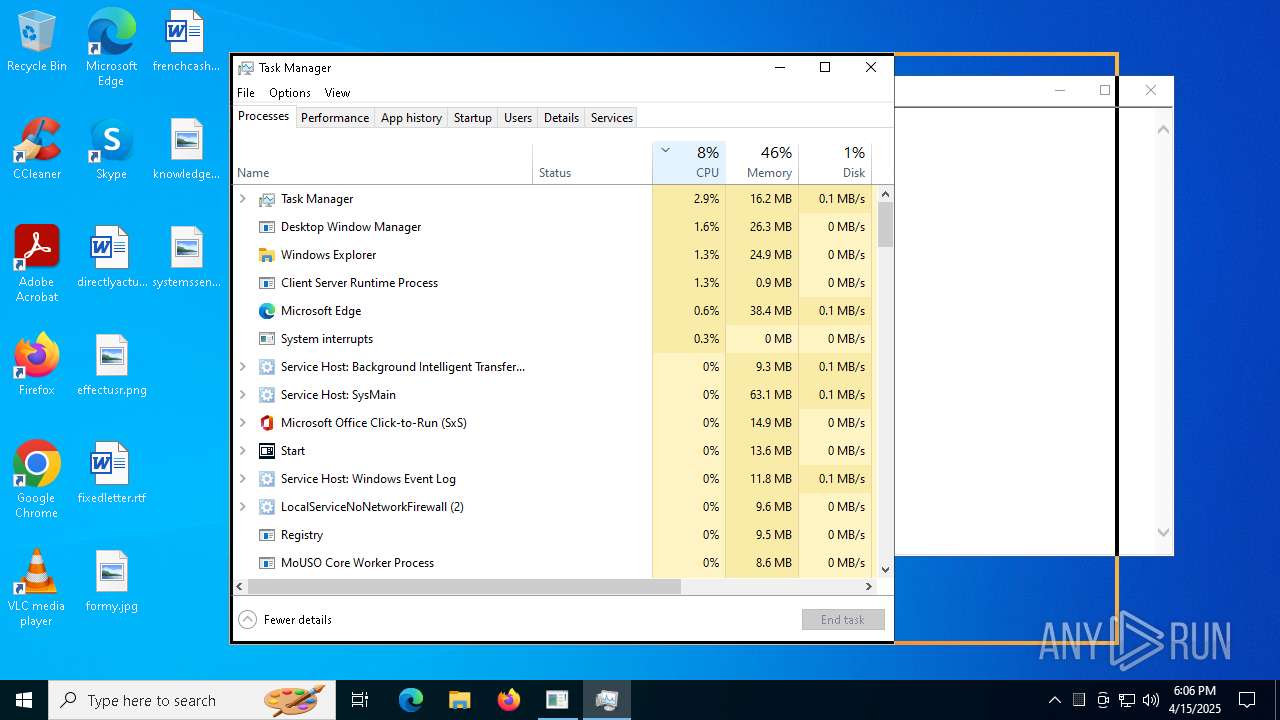Open the clock showing 6:06 PM

click(x=1196, y=700)
